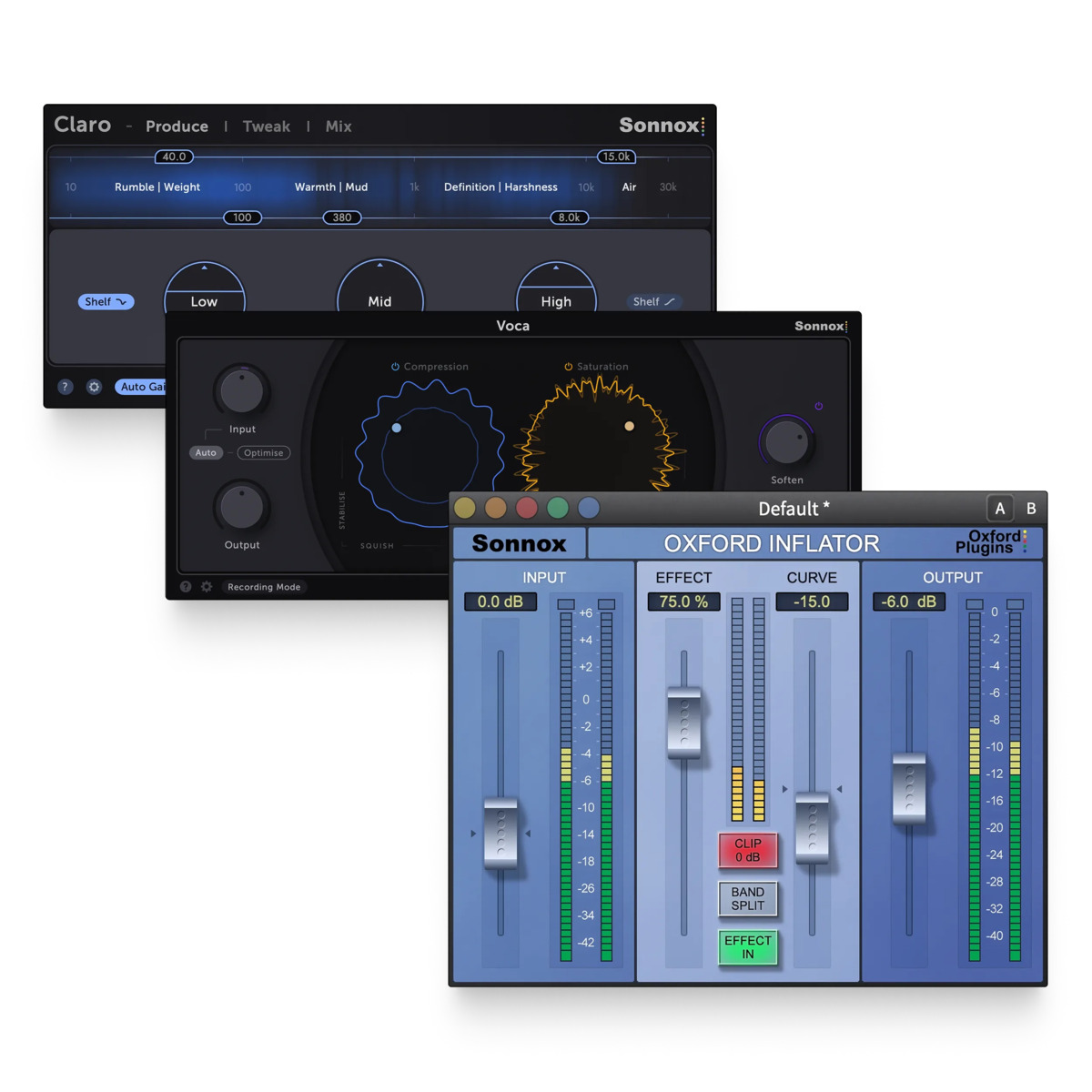
Task: Click the yellow circle in Inflator title bar
Action: pyautogui.click(x=465, y=508)
